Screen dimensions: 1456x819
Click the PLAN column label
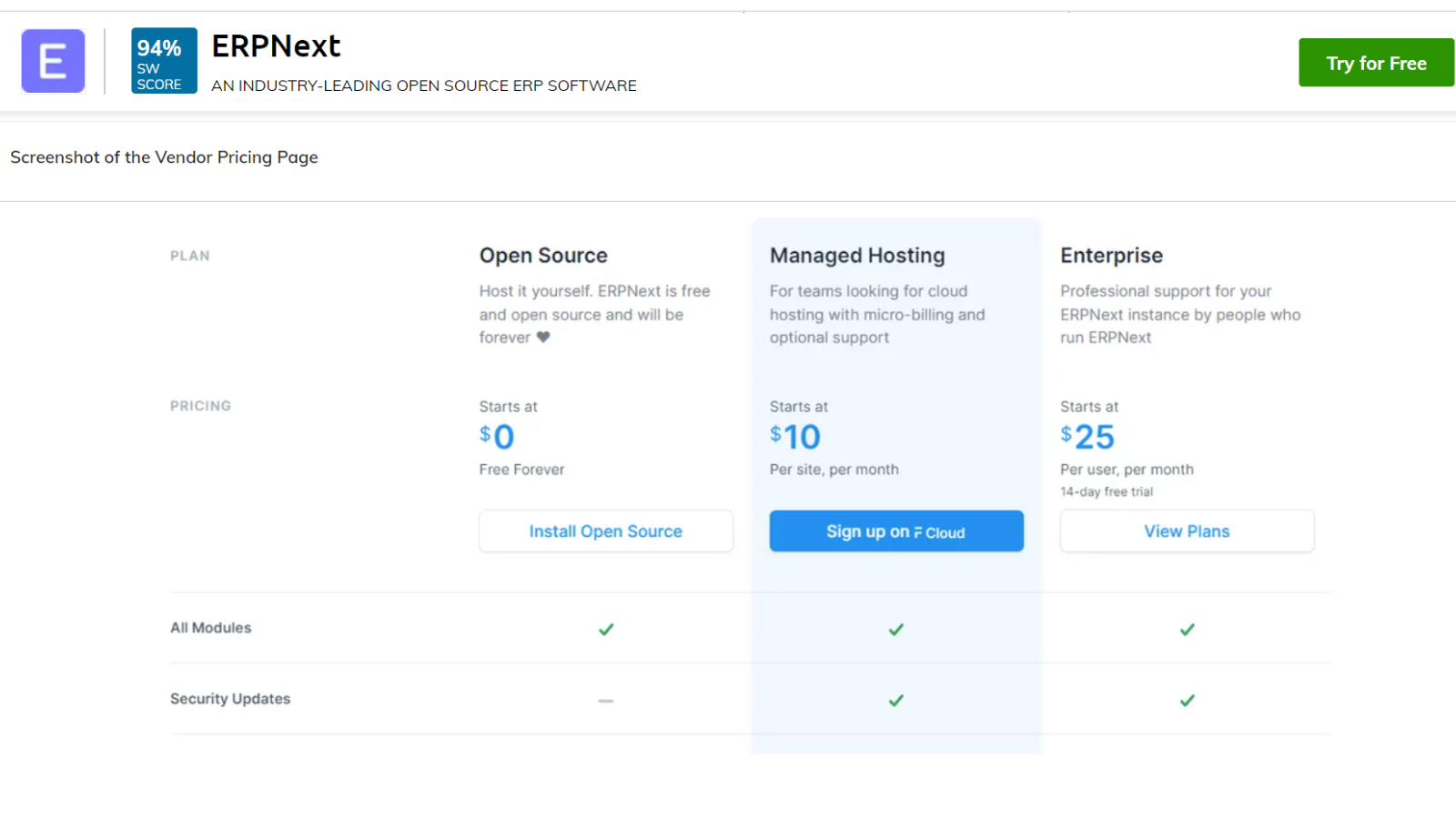190,256
